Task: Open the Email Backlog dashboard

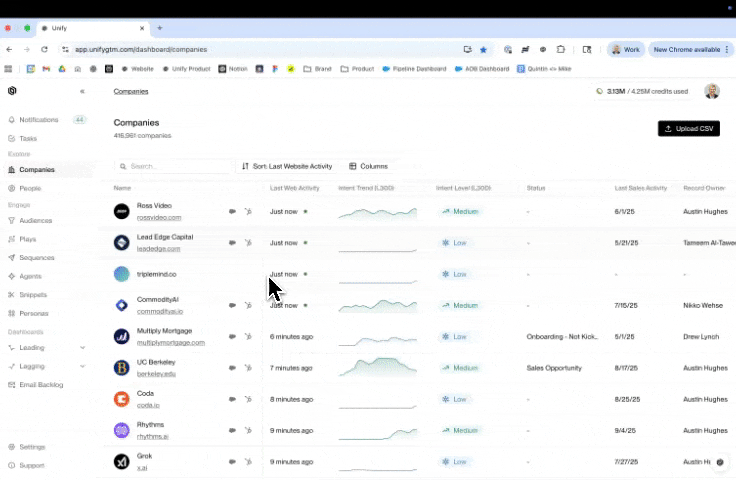Action: (x=41, y=385)
